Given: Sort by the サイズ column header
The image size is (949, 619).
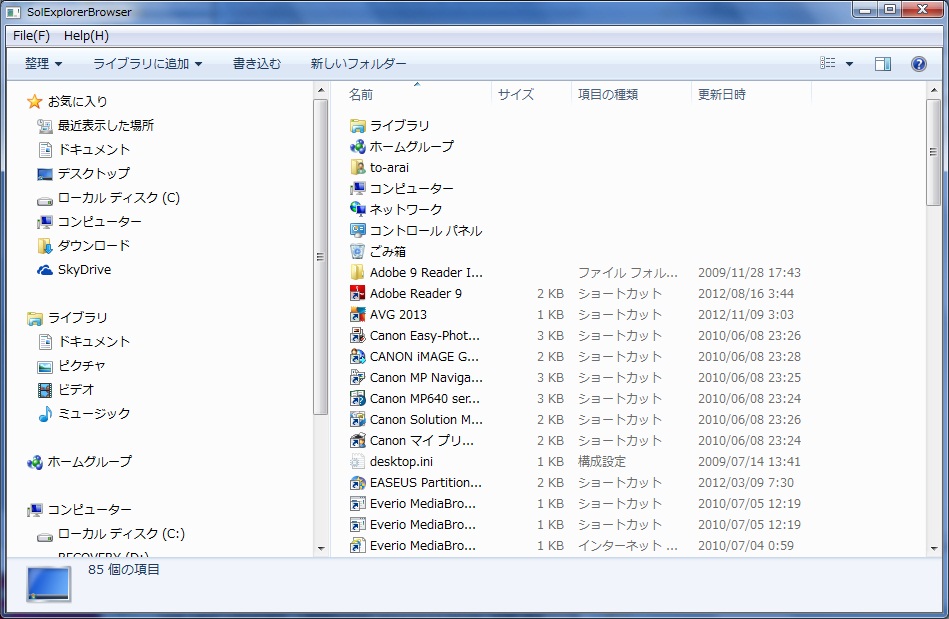Looking at the screenshot, I should 531,94.
